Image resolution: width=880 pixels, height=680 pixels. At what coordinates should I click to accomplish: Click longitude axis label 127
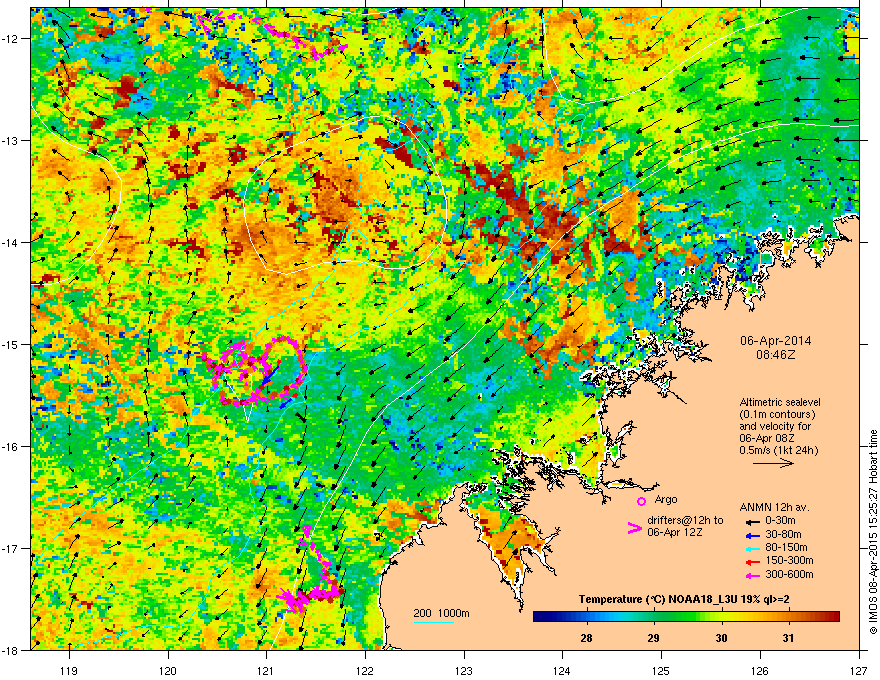pyautogui.click(x=859, y=670)
